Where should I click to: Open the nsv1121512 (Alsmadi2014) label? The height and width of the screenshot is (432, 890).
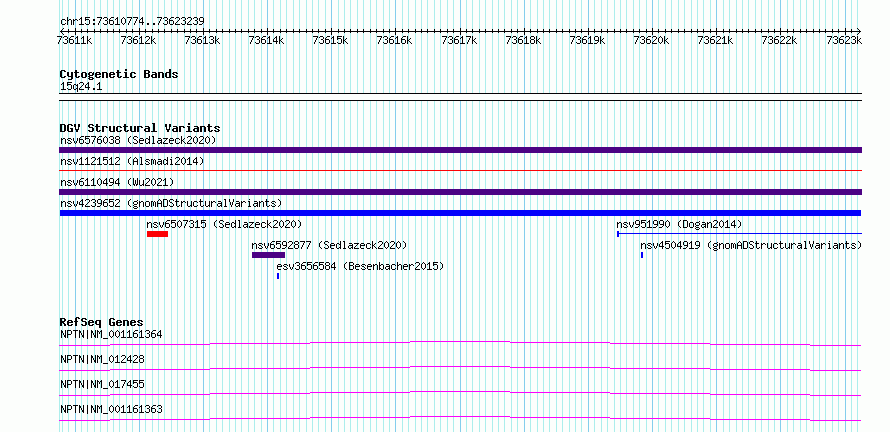[x=132, y=161]
